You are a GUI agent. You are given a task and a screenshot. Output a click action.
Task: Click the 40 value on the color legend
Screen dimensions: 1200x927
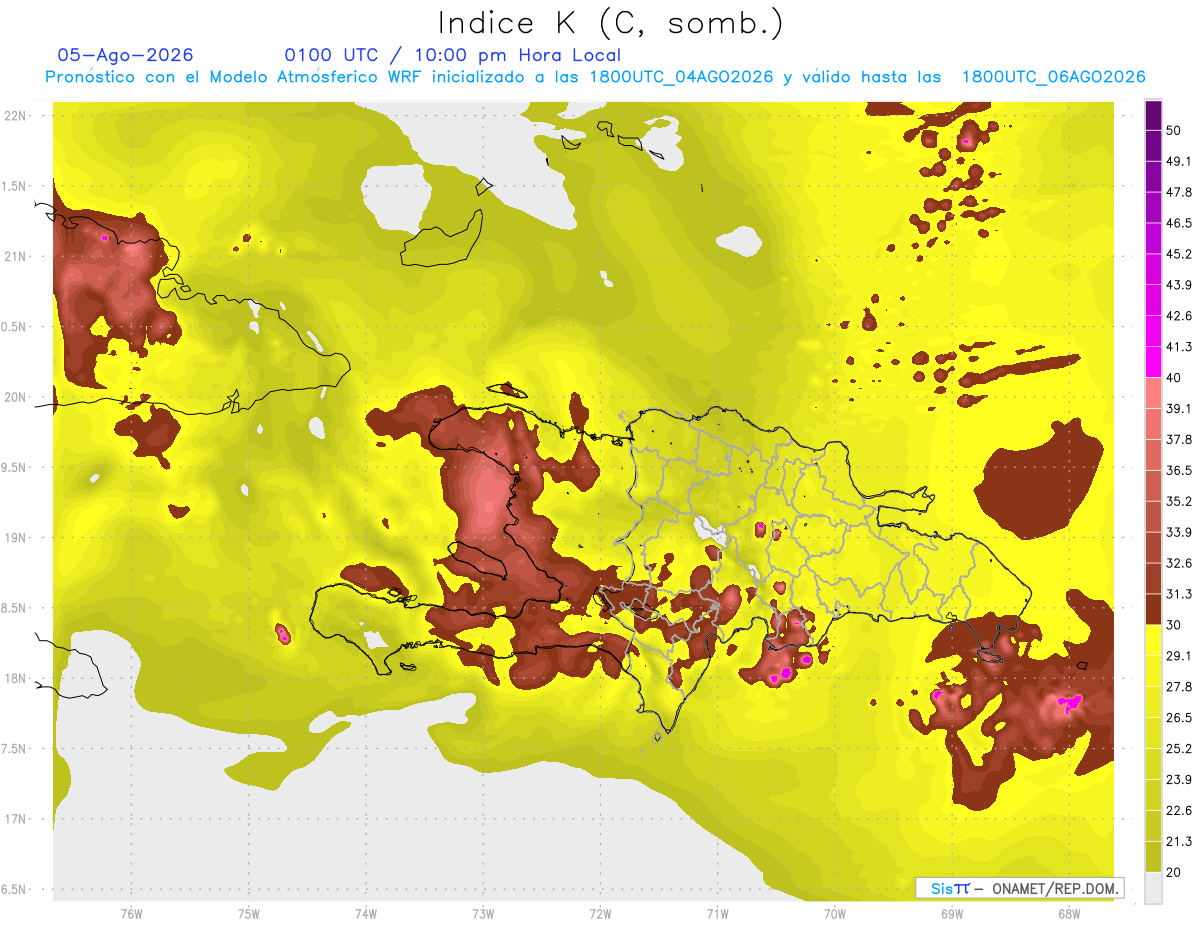1174,378
